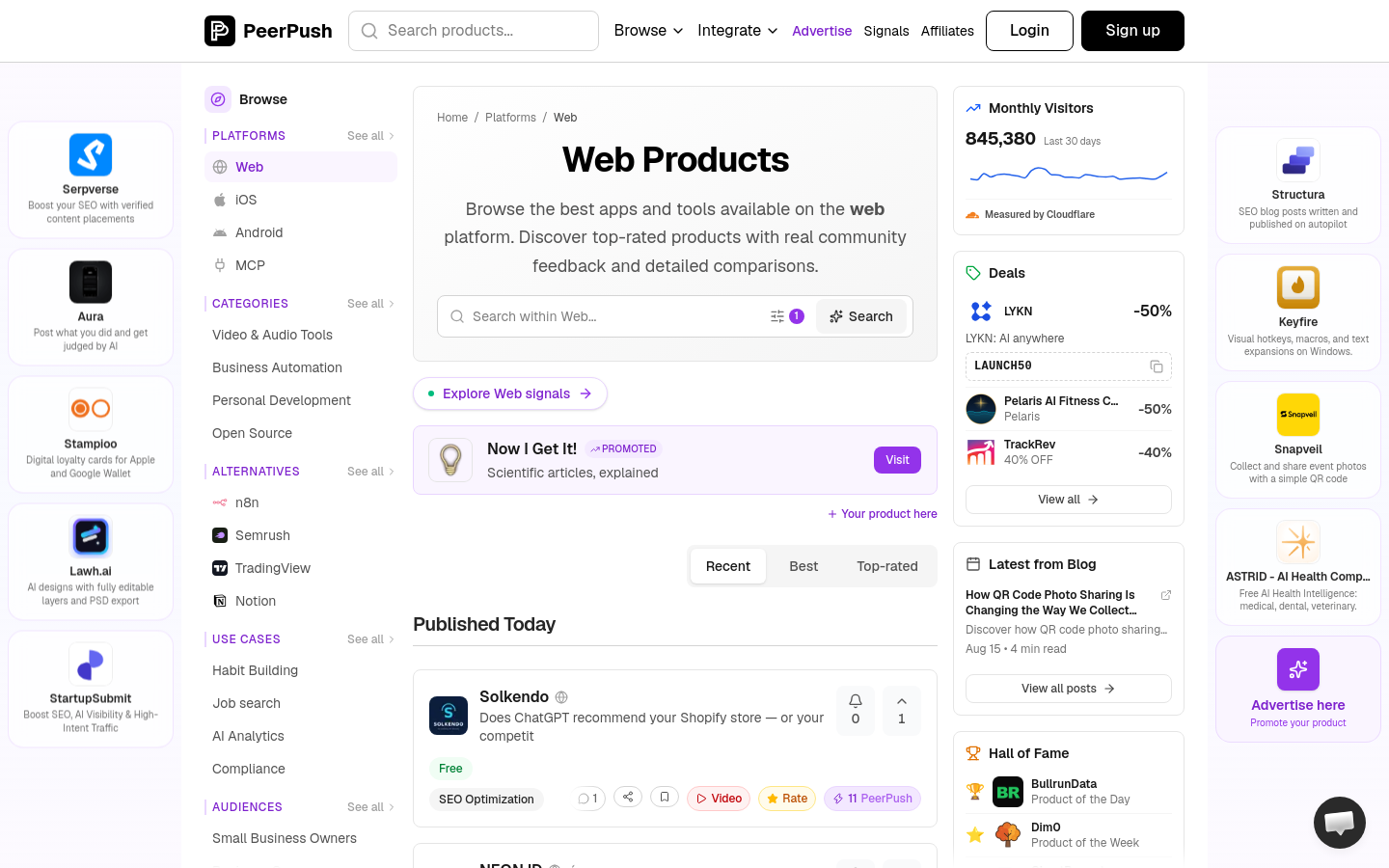Screen dimensions: 1389x868
Task: Open the Keyfire sponsor card icon
Action: [1298, 287]
